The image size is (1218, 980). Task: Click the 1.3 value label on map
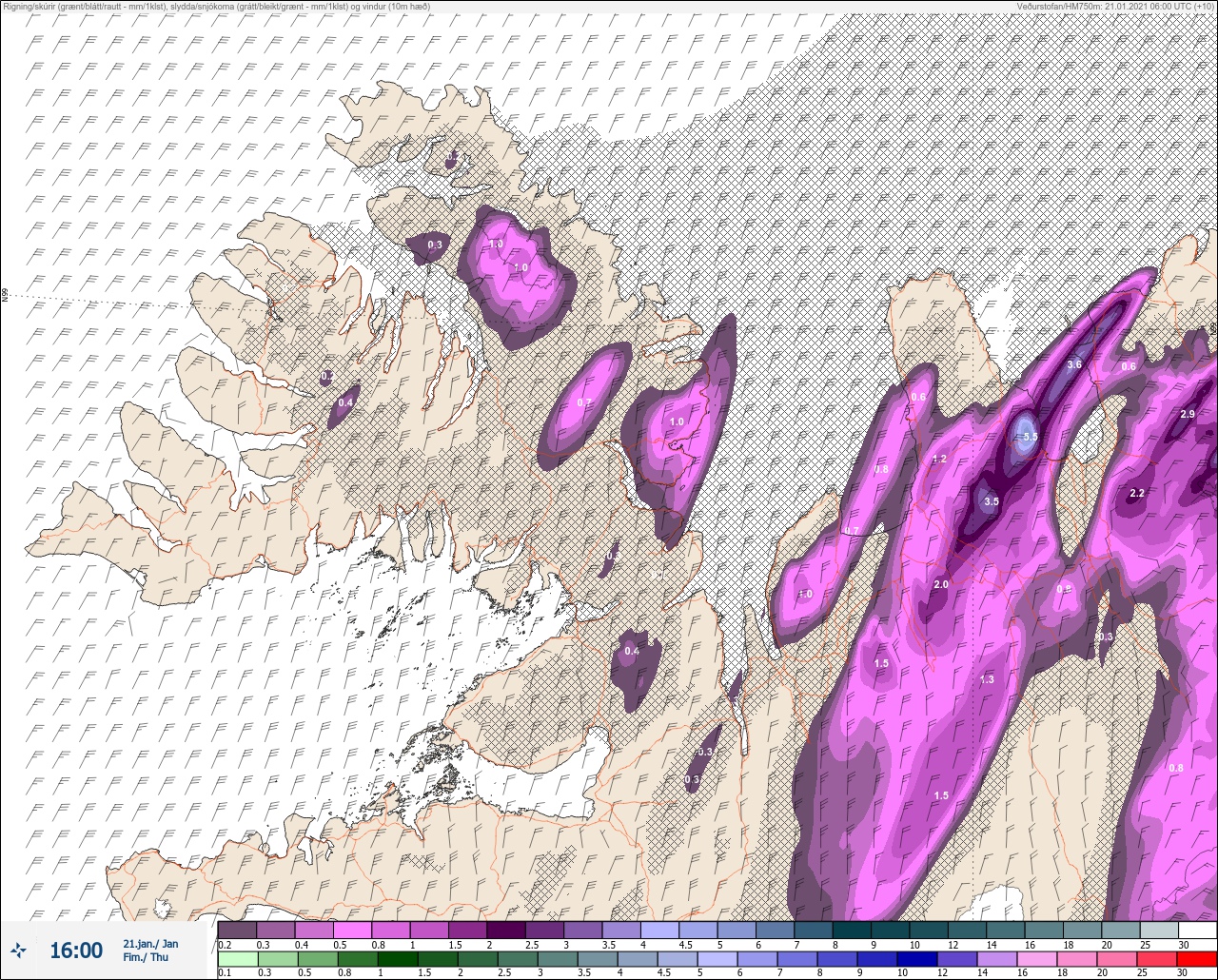[x=987, y=679]
